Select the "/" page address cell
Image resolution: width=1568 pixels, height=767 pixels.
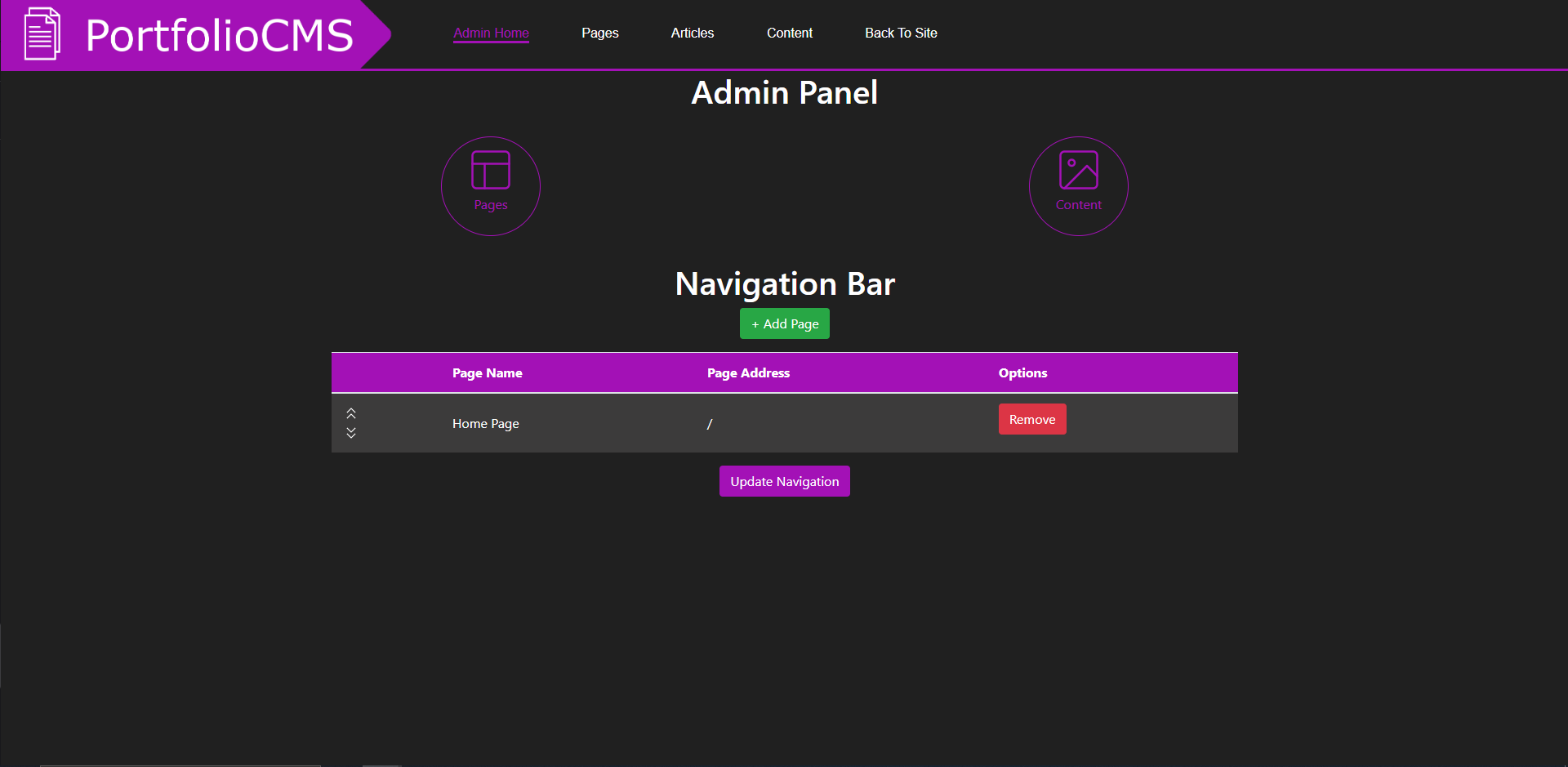(x=710, y=424)
